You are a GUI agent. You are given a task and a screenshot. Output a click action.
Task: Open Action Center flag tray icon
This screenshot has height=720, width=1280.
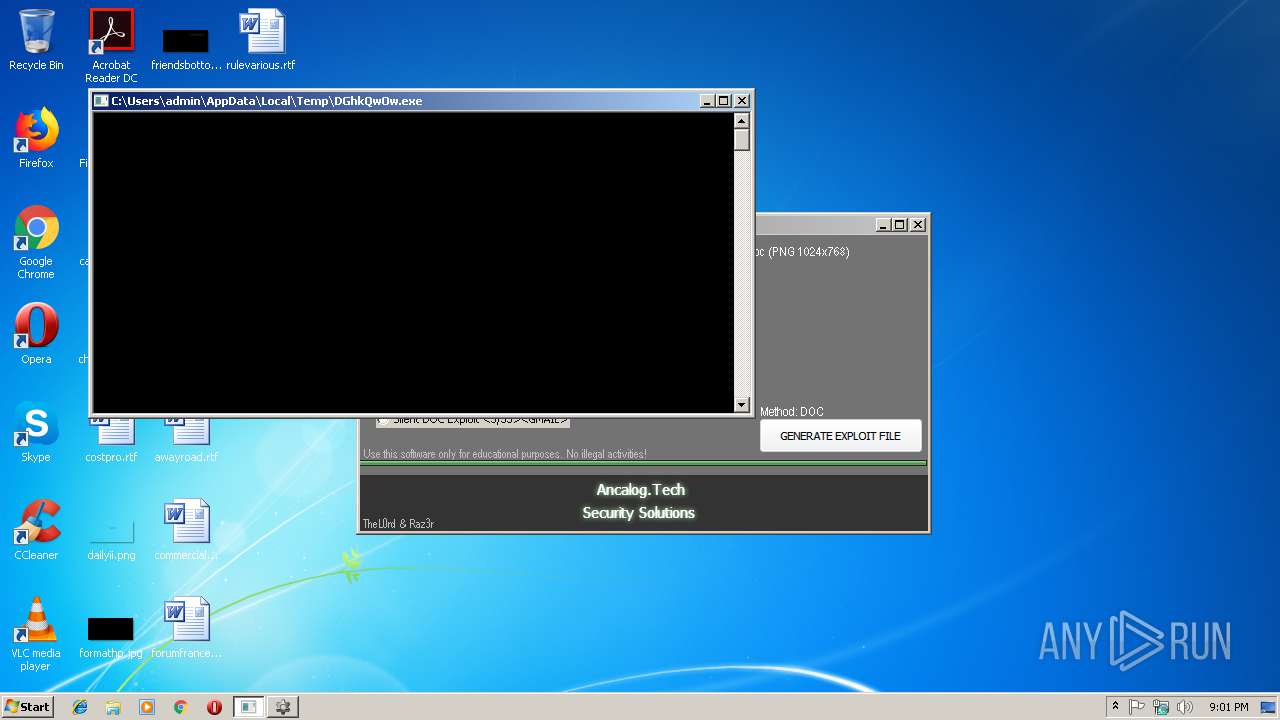pos(1137,707)
